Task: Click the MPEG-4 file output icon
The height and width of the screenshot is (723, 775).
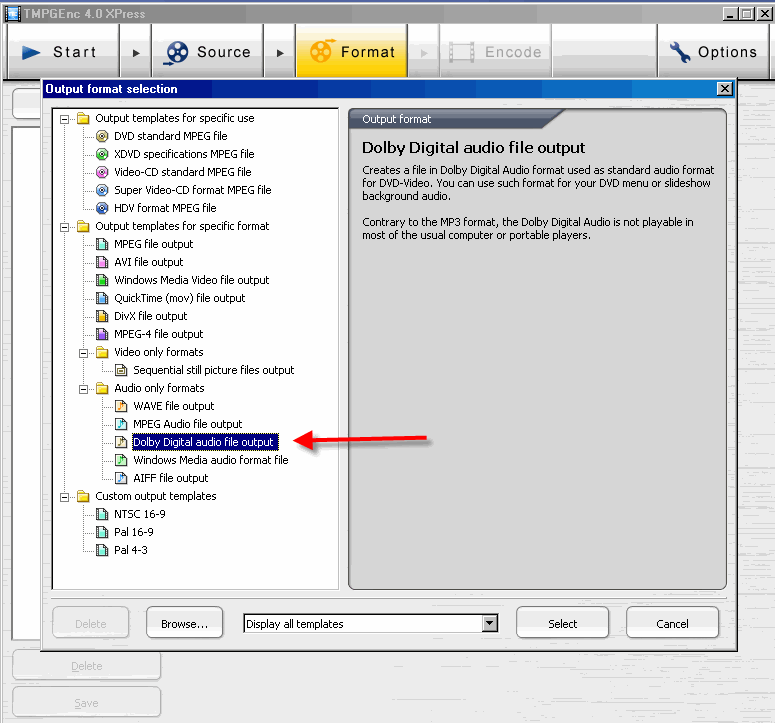Action: (x=102, y=334)
